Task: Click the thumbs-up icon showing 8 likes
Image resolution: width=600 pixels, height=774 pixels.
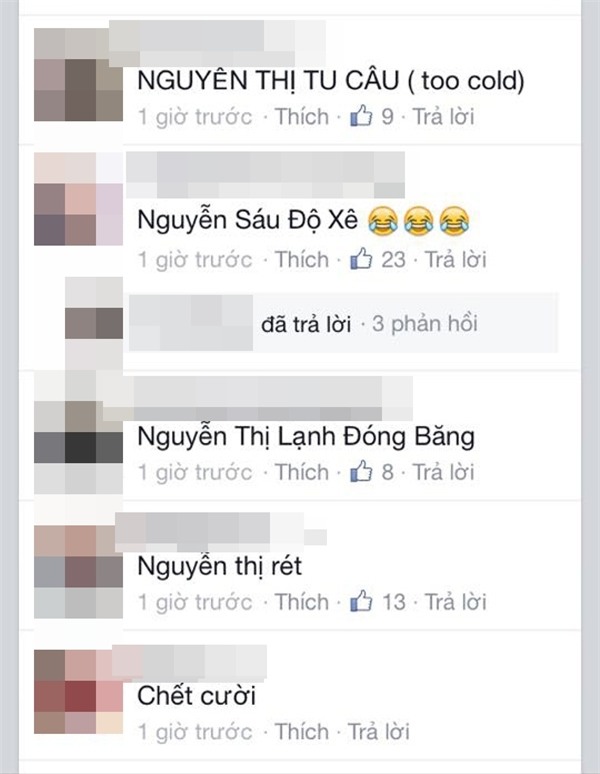Action: point(361,472)
